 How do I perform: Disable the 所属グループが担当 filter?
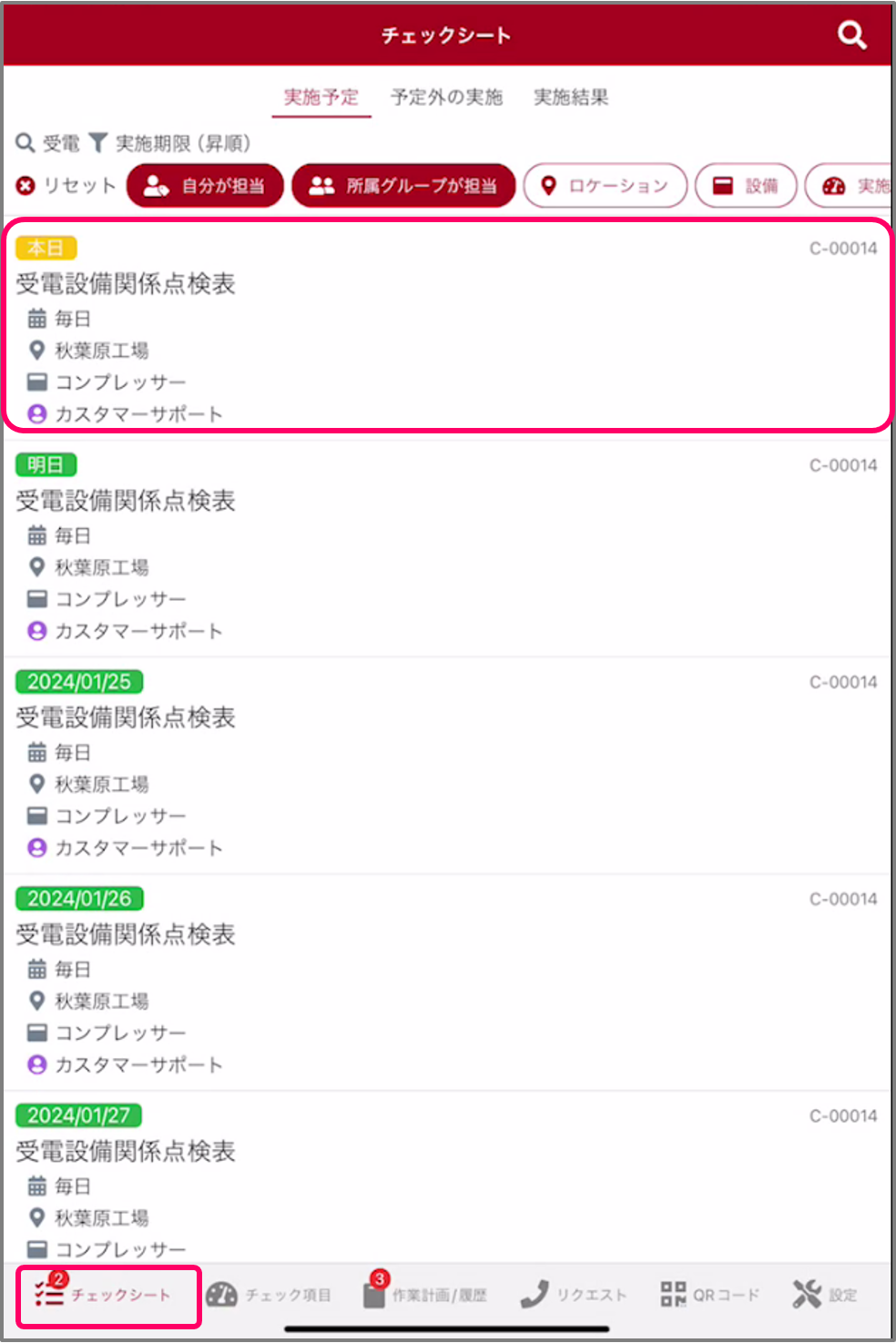403,185
